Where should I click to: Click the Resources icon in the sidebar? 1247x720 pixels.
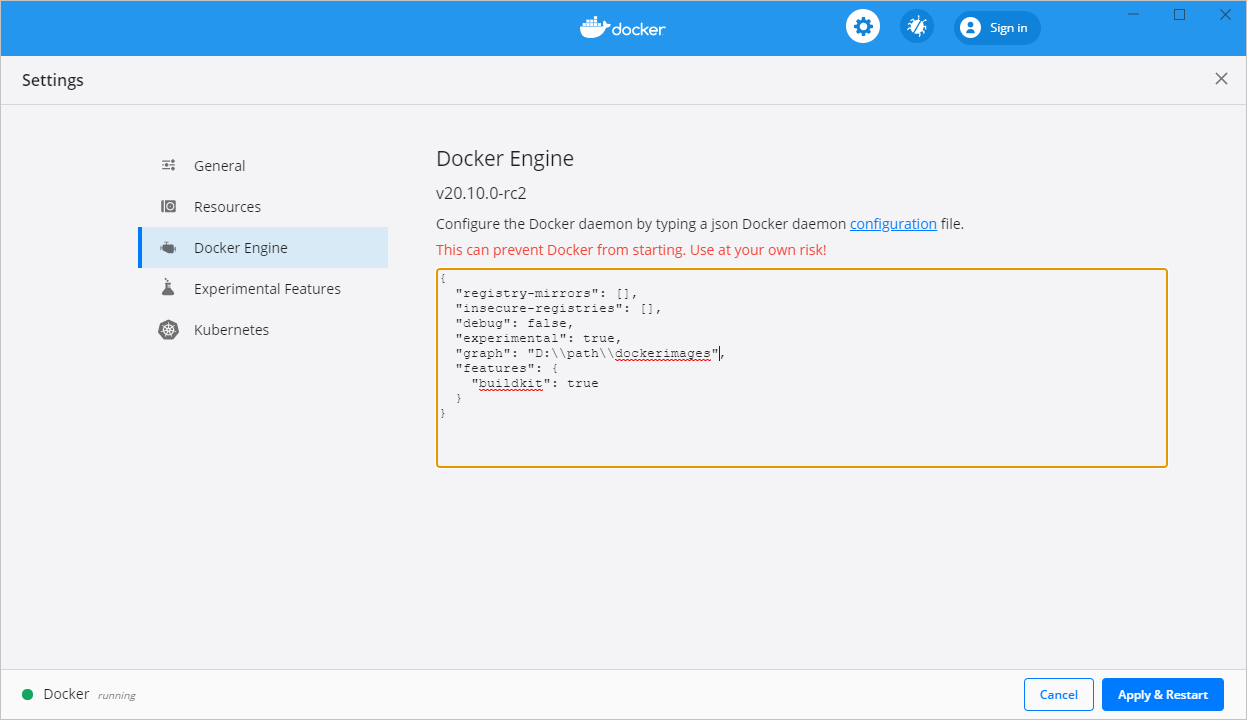point(168,206)
